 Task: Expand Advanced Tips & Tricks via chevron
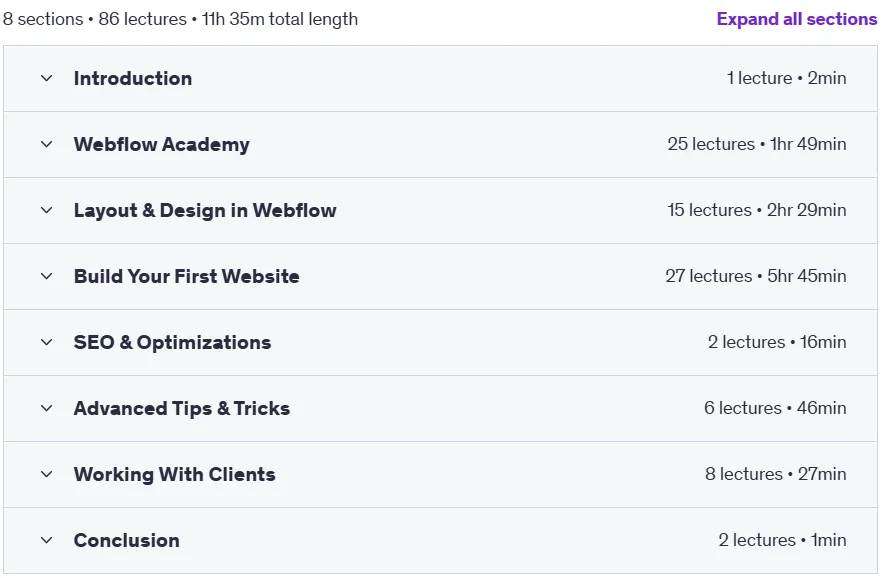[47, 408]
